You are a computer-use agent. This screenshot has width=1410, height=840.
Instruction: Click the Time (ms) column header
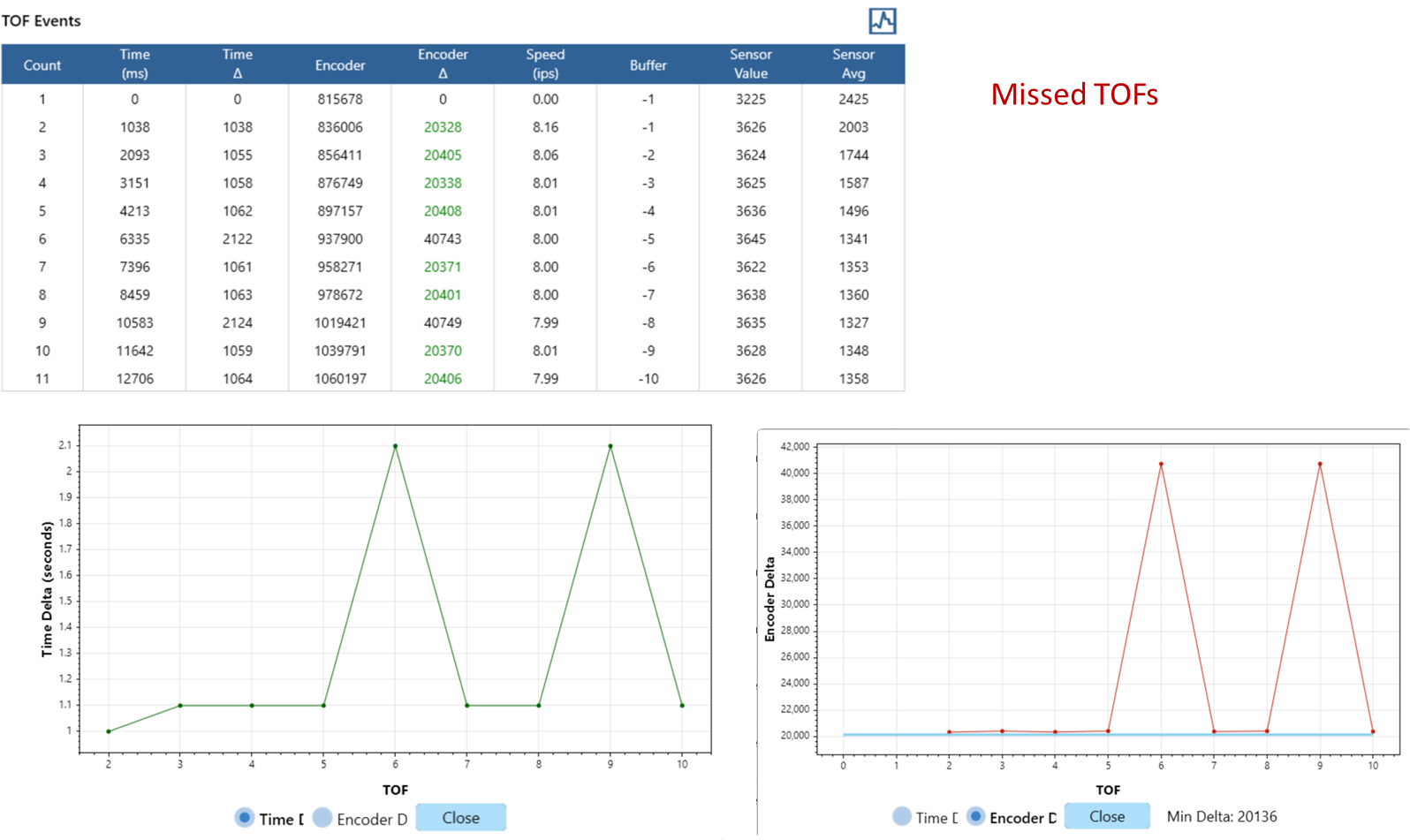(134, 64)
